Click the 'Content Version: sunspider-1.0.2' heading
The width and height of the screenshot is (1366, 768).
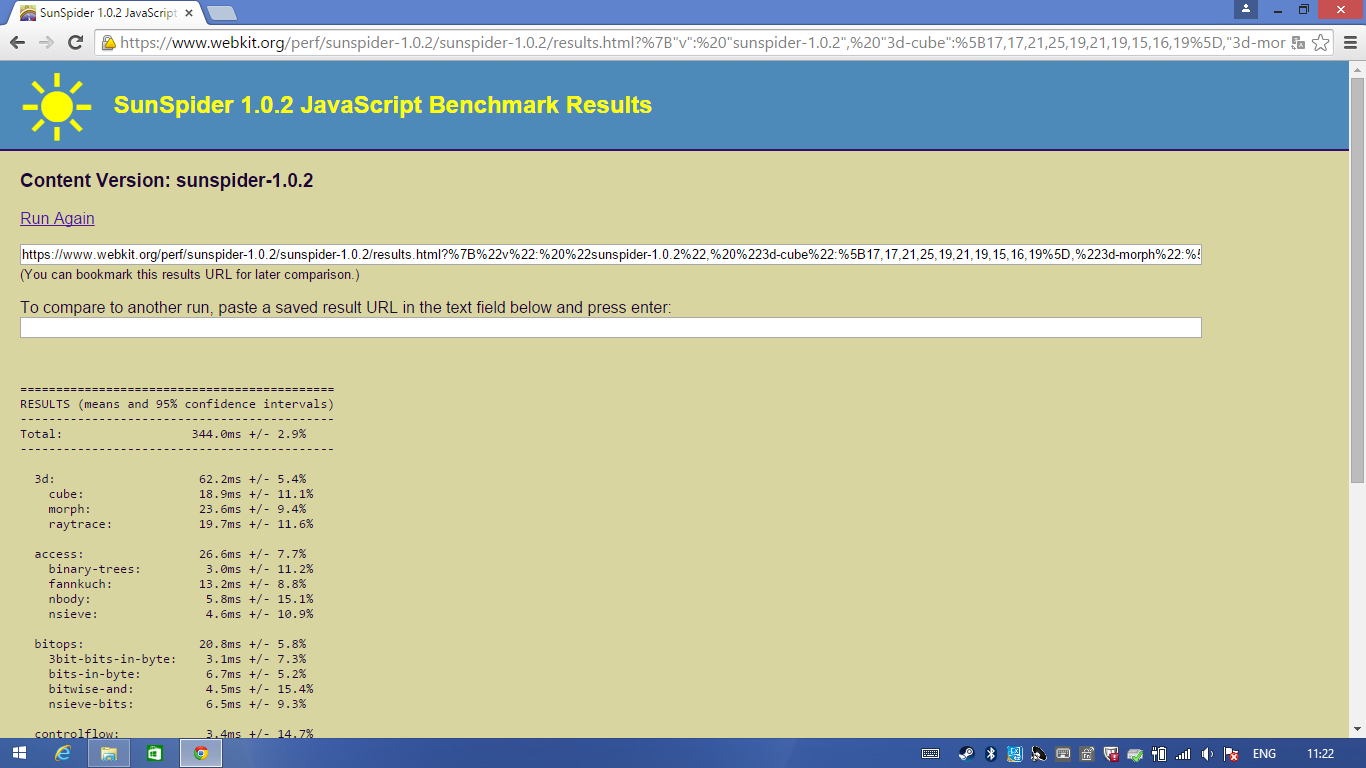[167, 180]
